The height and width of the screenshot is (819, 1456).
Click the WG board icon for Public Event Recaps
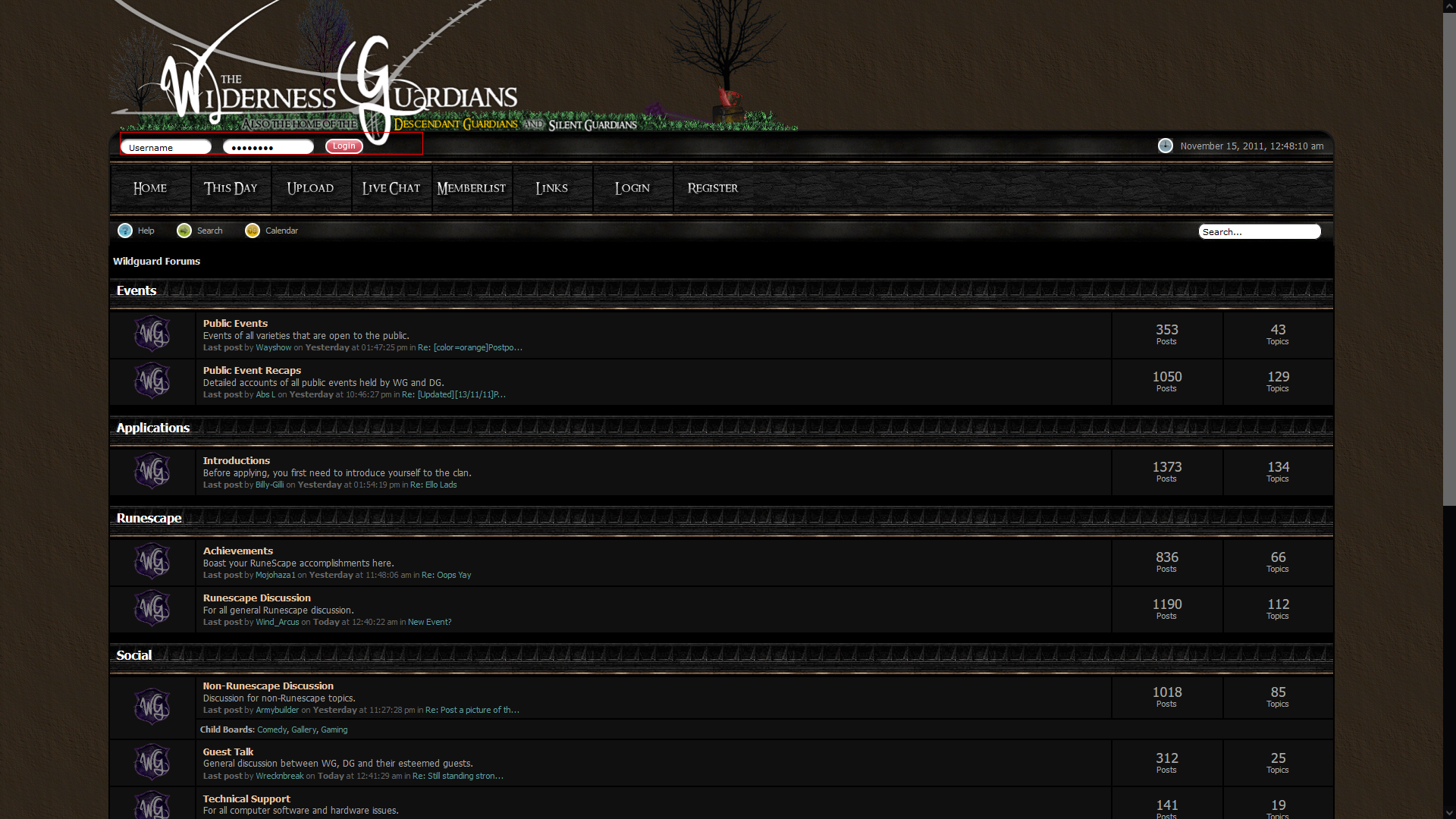(152, 381)
